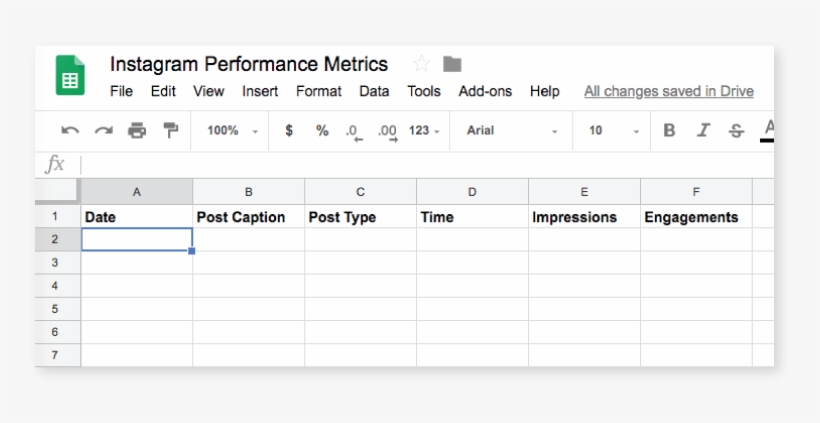Screen dimensions: 820x423
Task: Click the fill handle of cell A2
Action: [192, 251]
